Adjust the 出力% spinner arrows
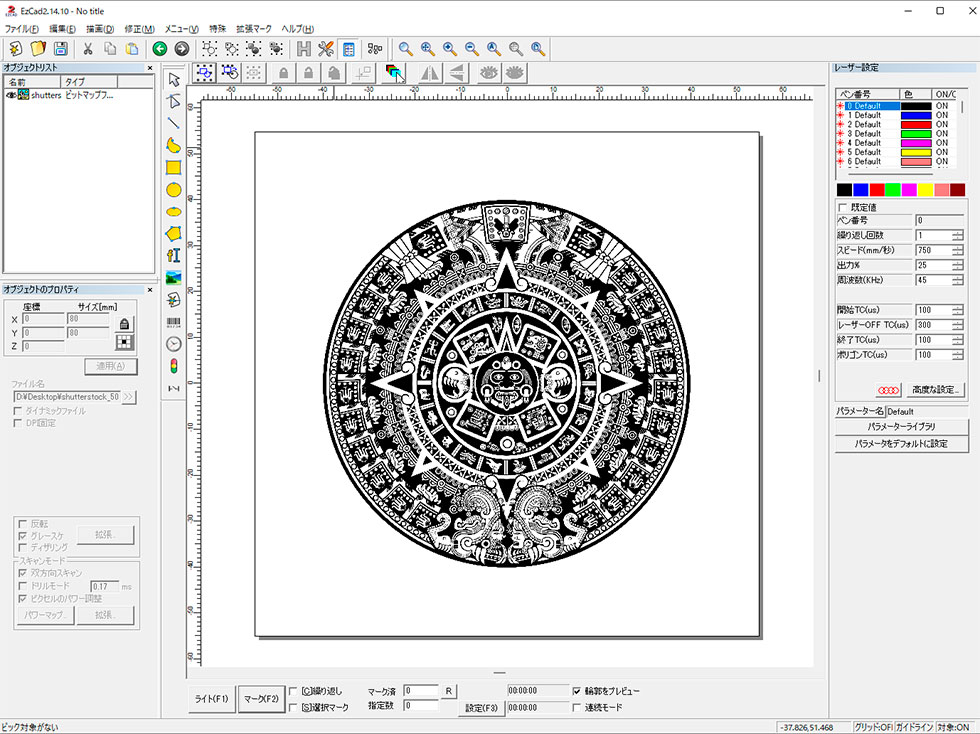 pos(958,265)
